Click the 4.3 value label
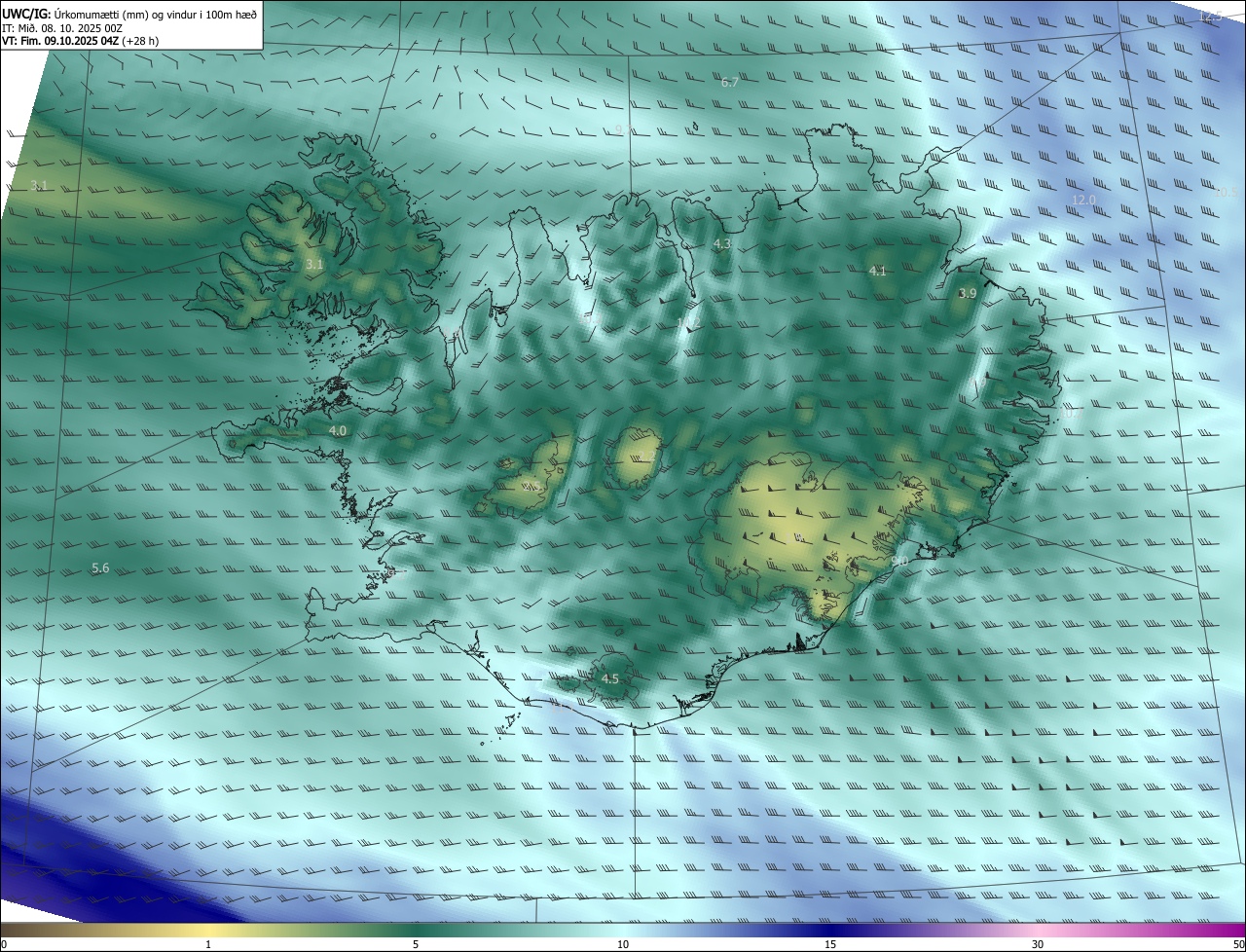This screenshot has height=952, width=1246. click(721, 244)
